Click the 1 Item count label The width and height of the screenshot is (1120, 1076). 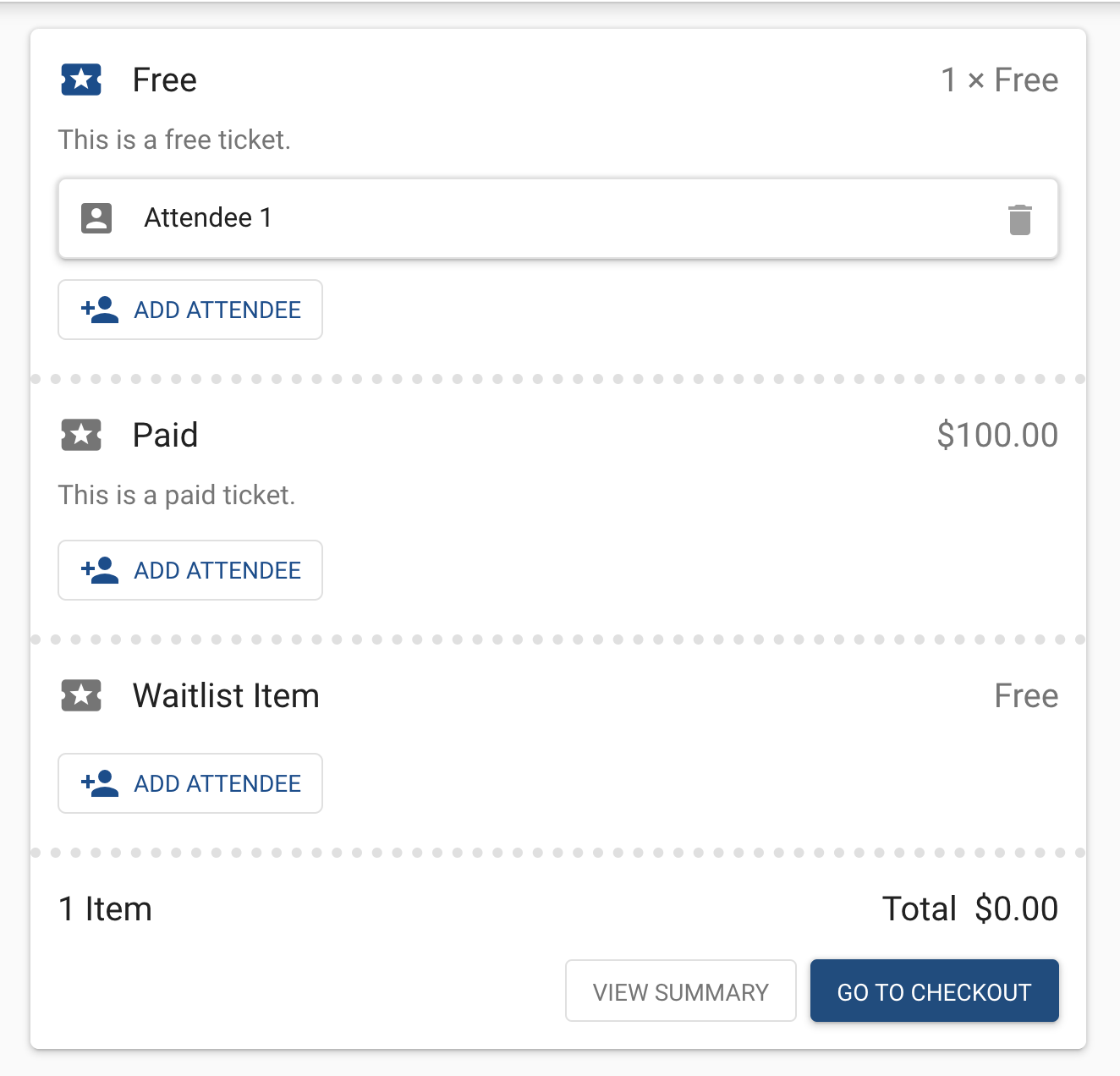click(x=106, y=909)
